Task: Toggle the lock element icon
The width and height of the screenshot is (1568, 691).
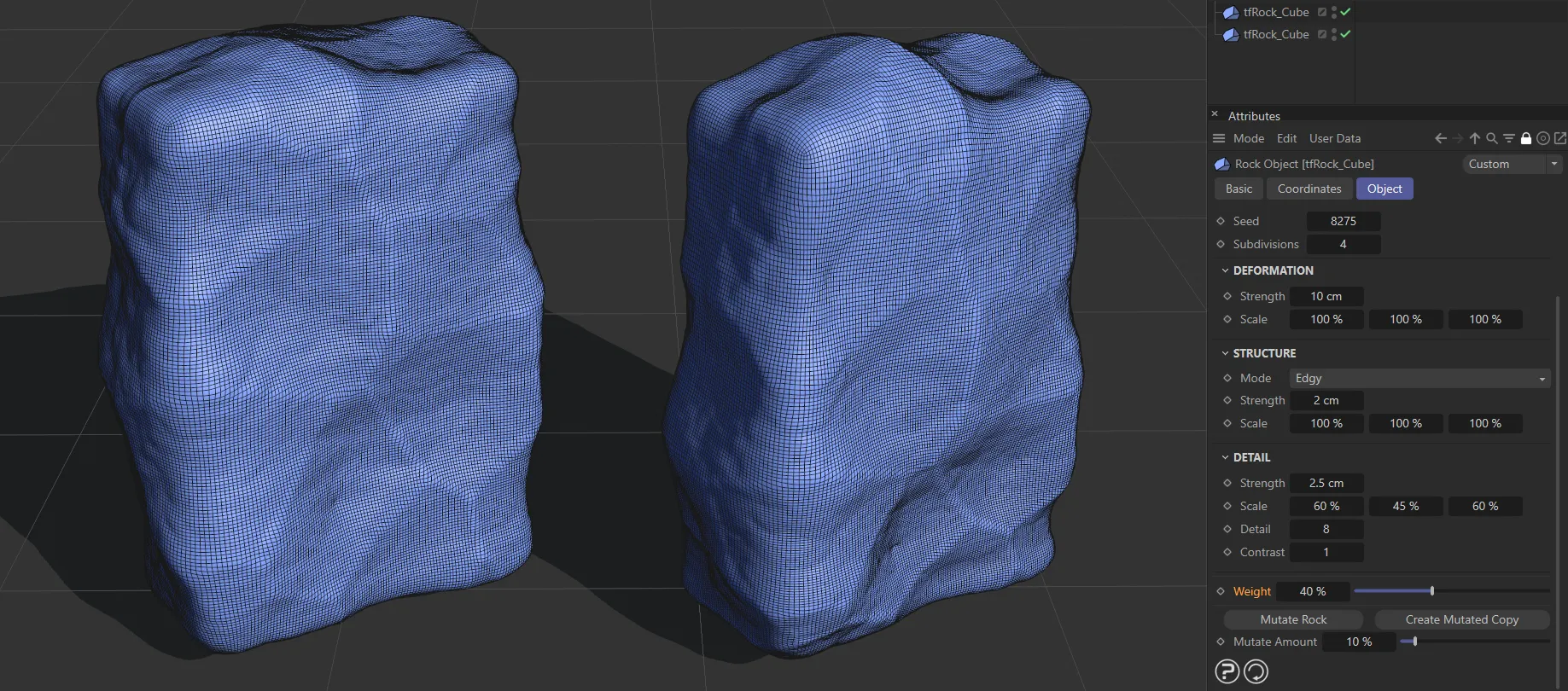Action: [x=1526, y=138]
